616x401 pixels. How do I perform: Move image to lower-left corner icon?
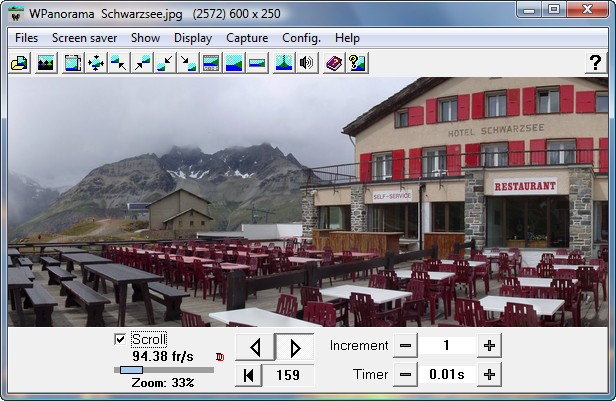(x=165, y=62)
